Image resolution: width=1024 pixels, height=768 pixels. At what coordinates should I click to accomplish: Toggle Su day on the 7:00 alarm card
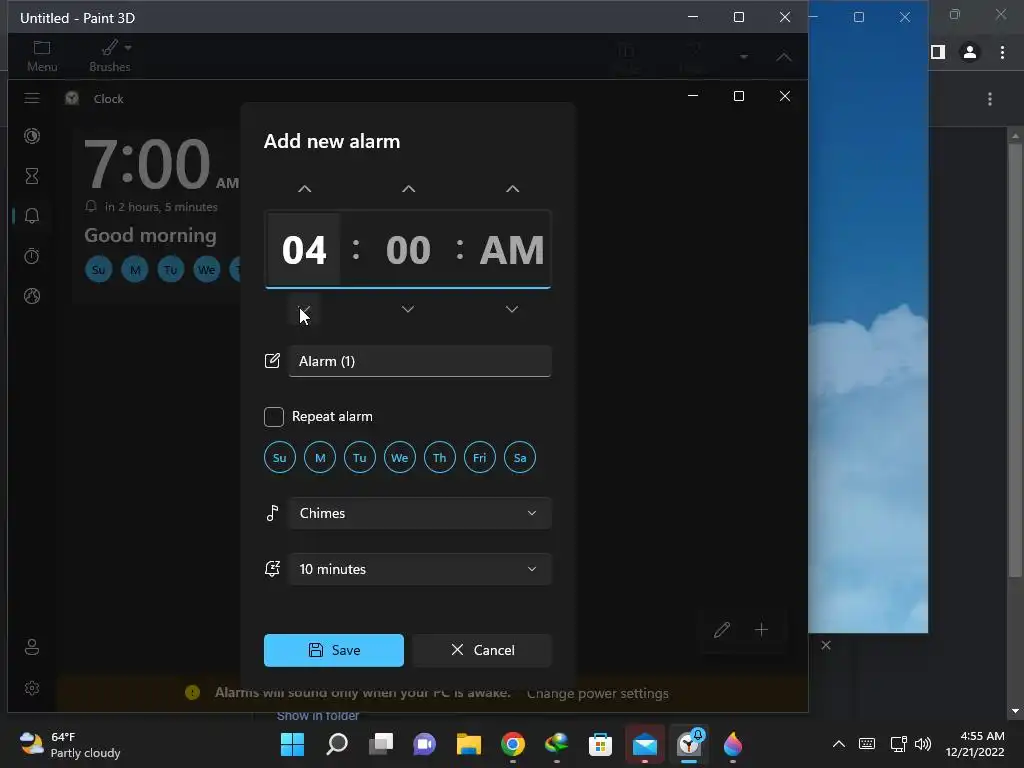(x=99, y=270)
